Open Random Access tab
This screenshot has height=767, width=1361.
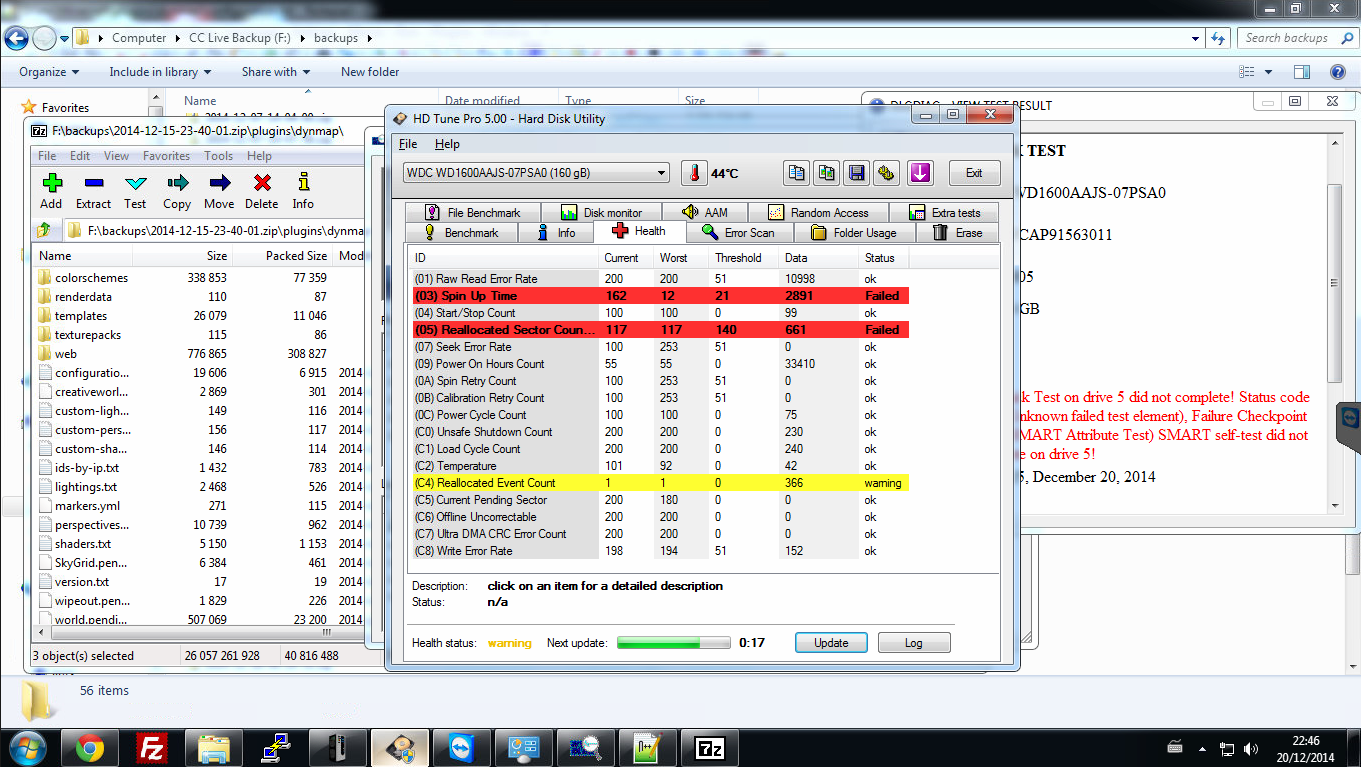coord(818,212)
